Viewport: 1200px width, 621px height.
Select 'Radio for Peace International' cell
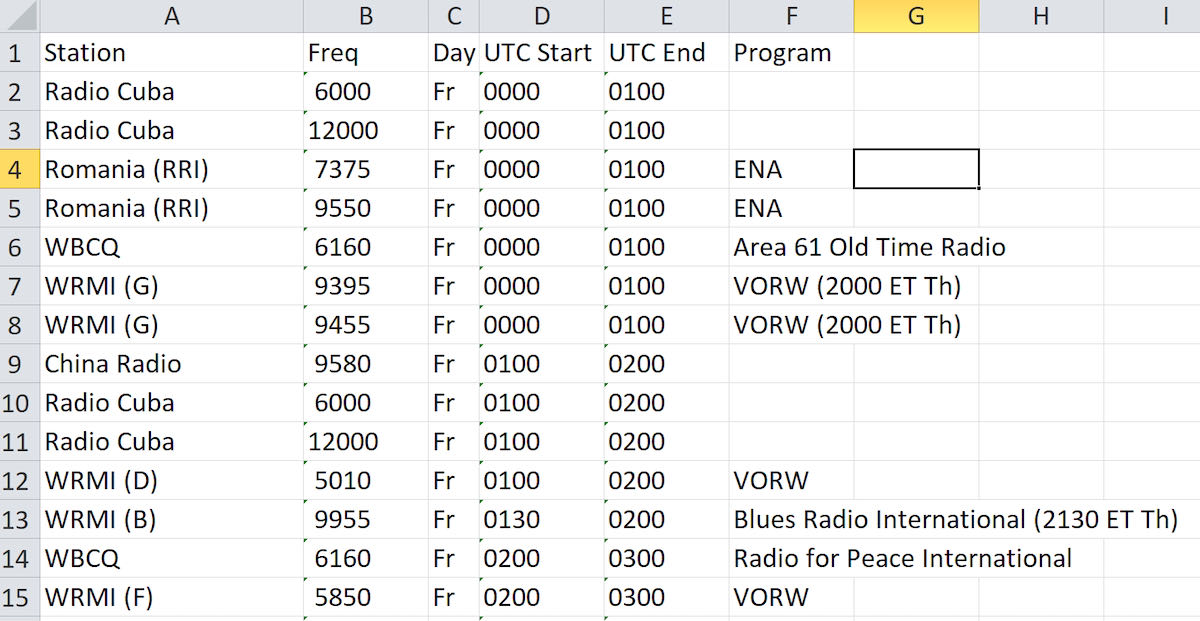(x=902, y=559)
